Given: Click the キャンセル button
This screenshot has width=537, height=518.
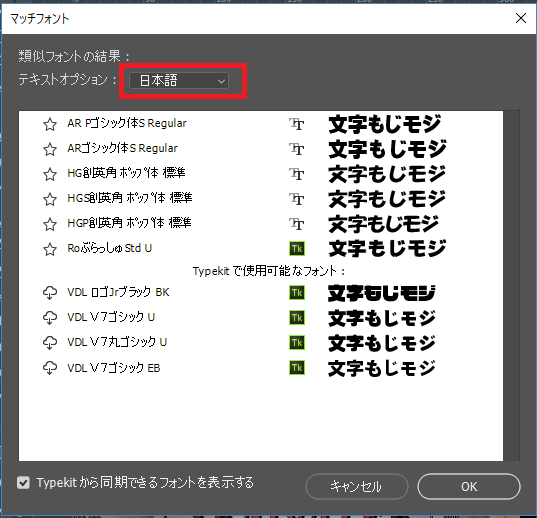Looking at the screenshot, I should 357,487.
